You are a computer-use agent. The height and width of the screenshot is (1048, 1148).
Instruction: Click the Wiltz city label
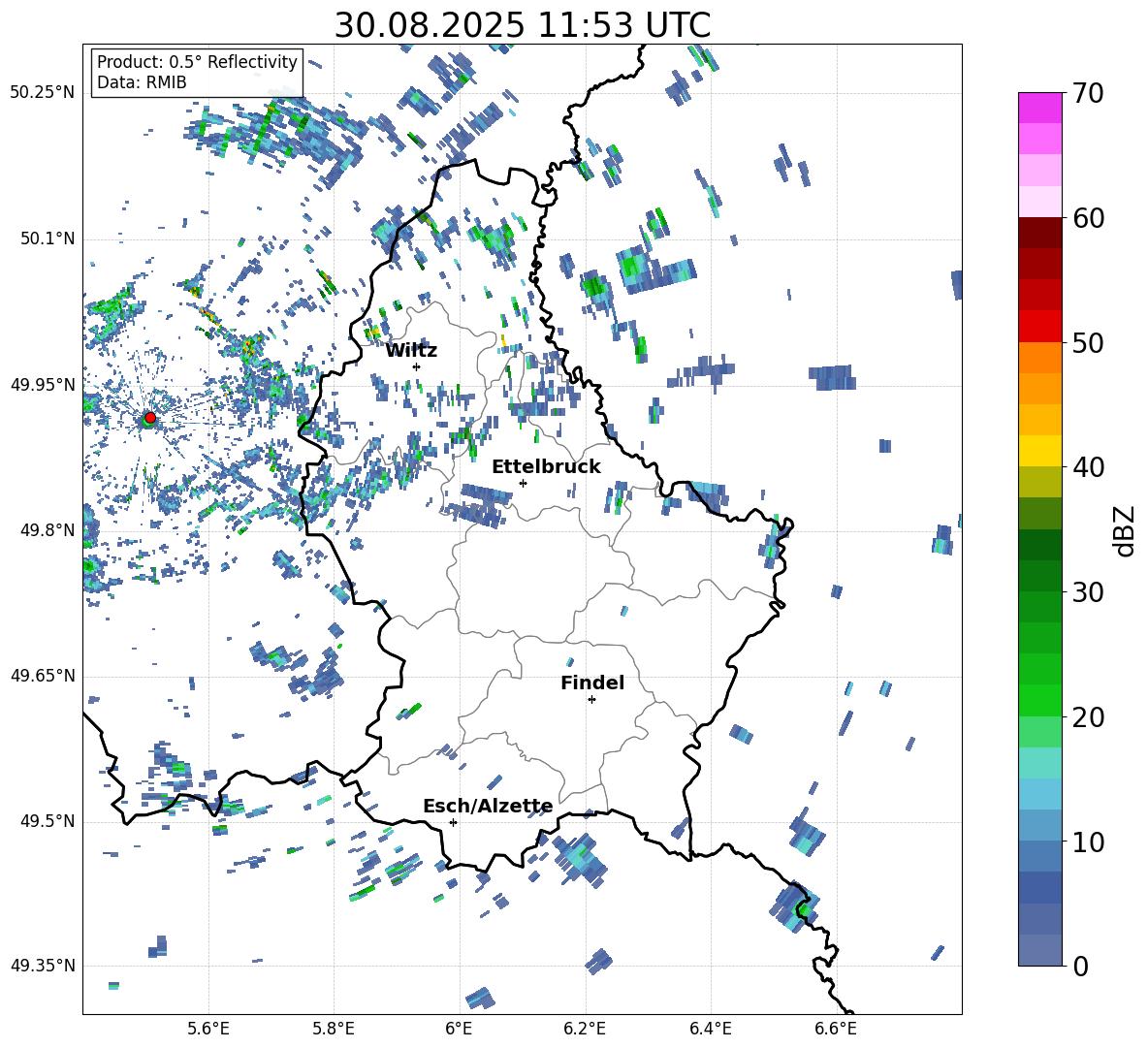point(411,351)
